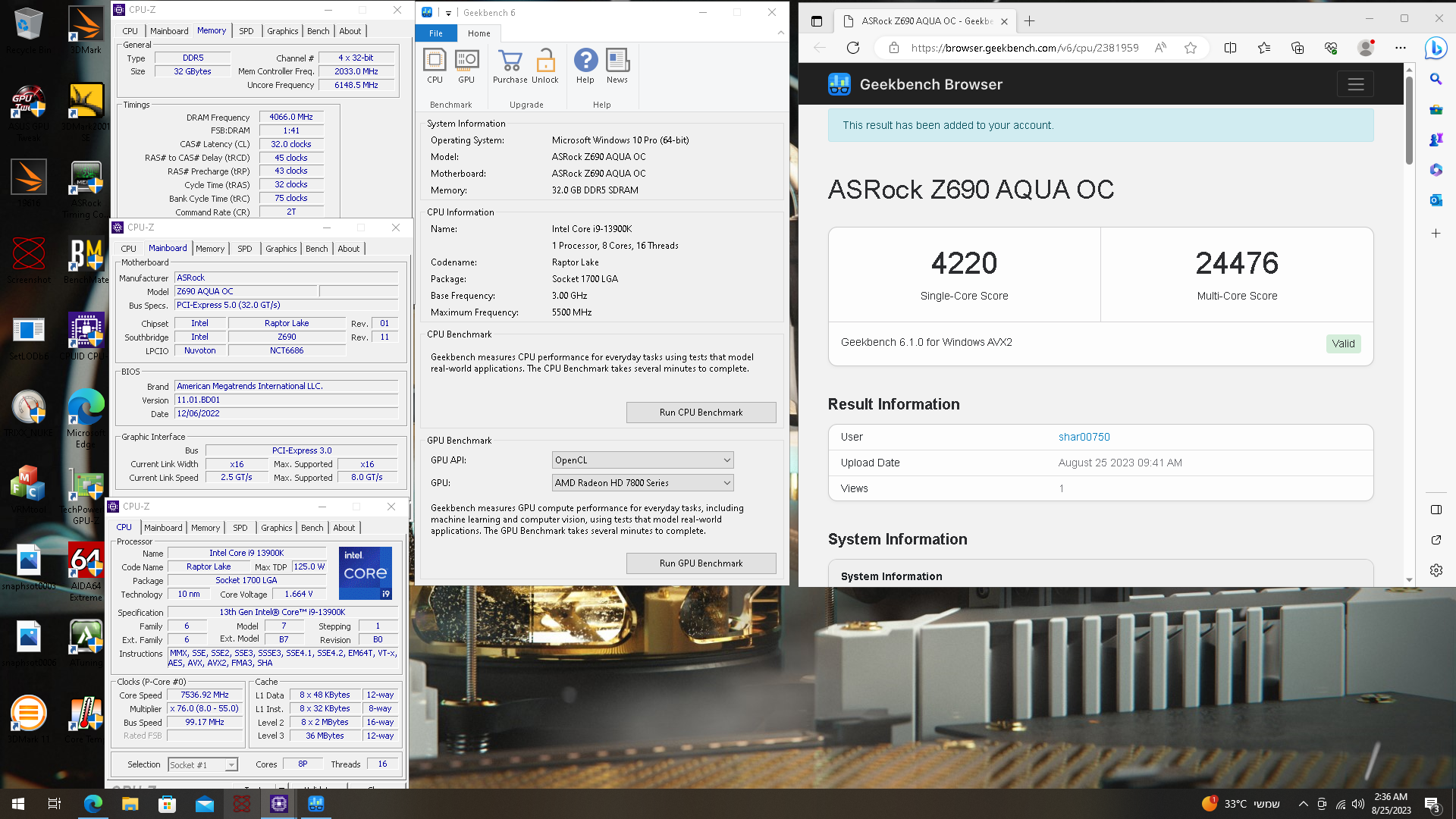Click the Geekbench taskbar icon
The width and height of the screenshot is (1456, 819).
coord(316,804)
